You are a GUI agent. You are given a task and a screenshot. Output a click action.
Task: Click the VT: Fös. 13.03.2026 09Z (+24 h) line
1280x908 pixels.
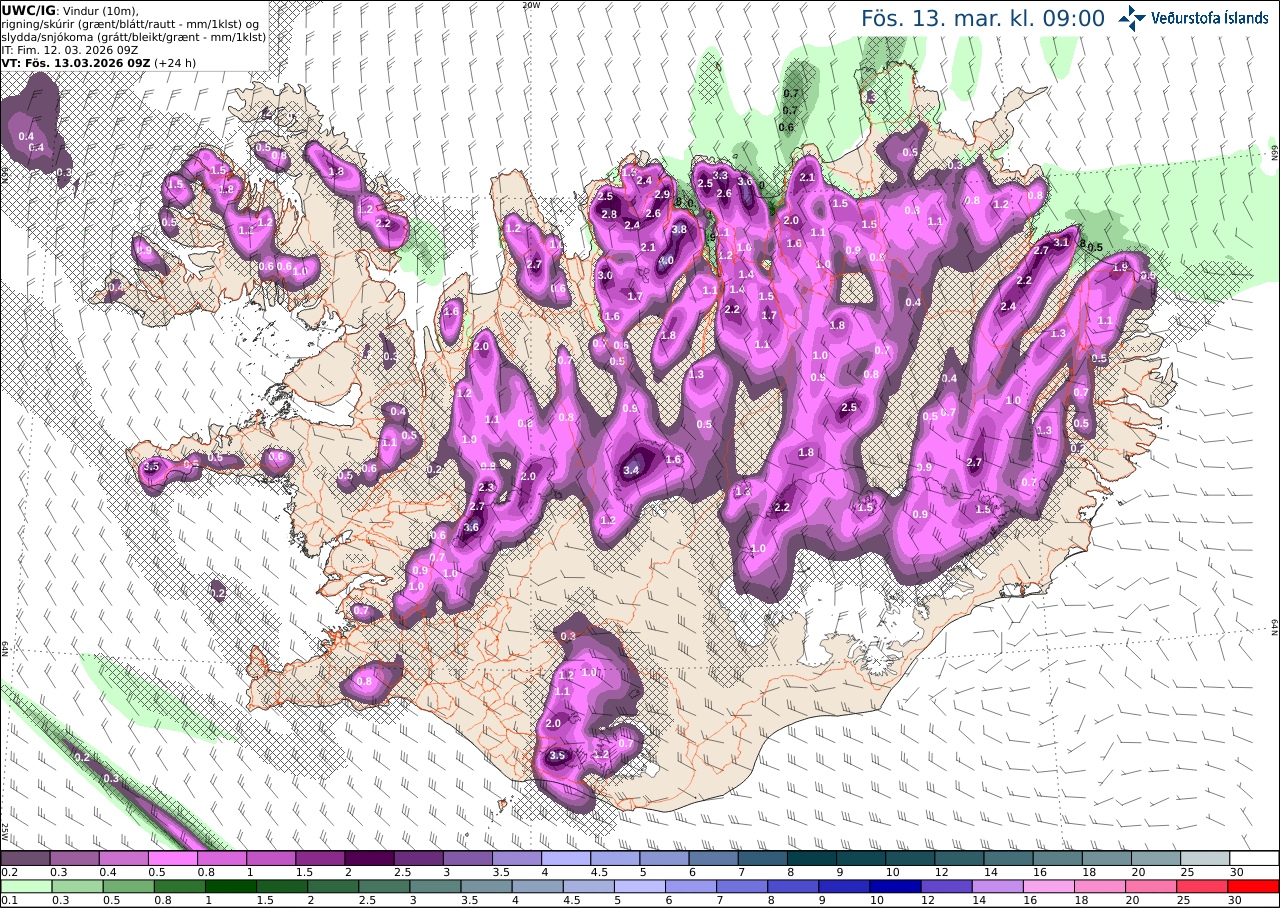pos(99,62)
